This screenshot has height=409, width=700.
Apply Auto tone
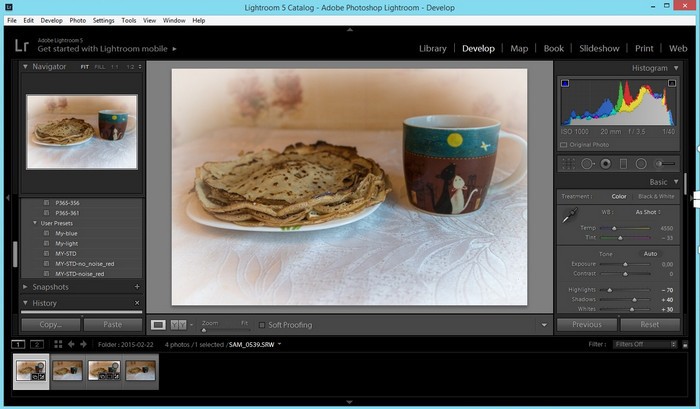650,254
